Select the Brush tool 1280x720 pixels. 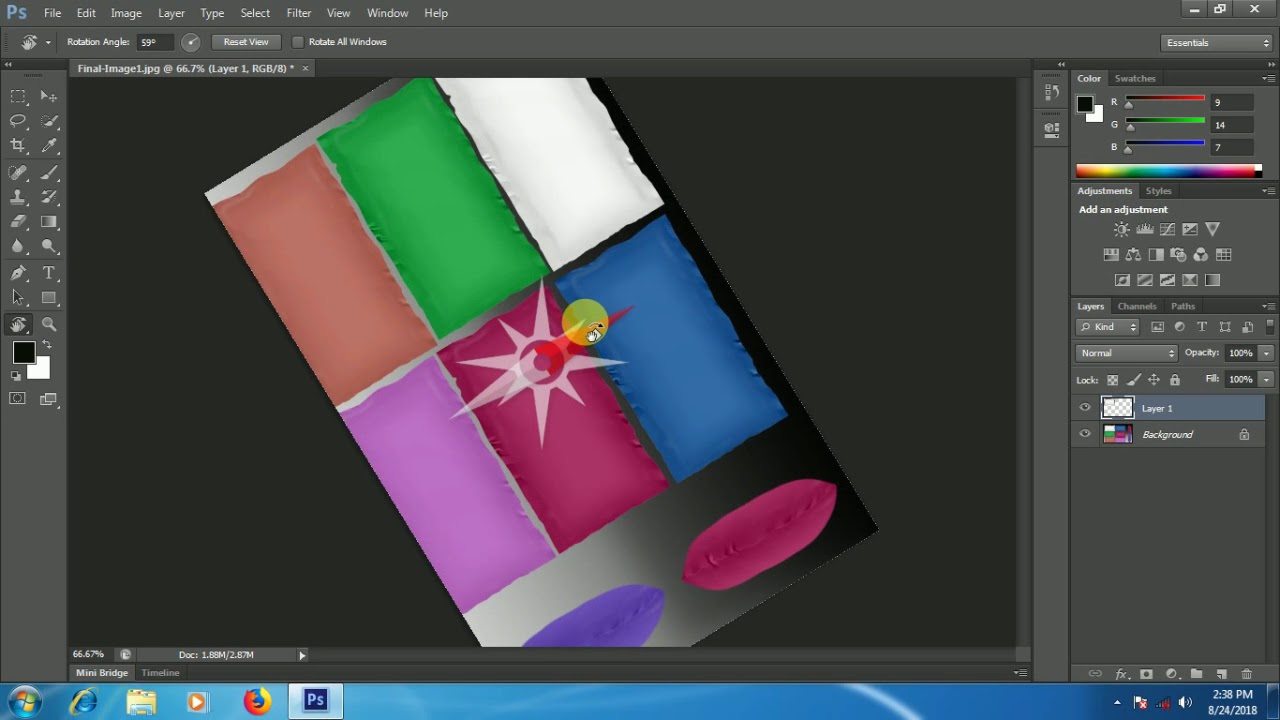(48, 172)
